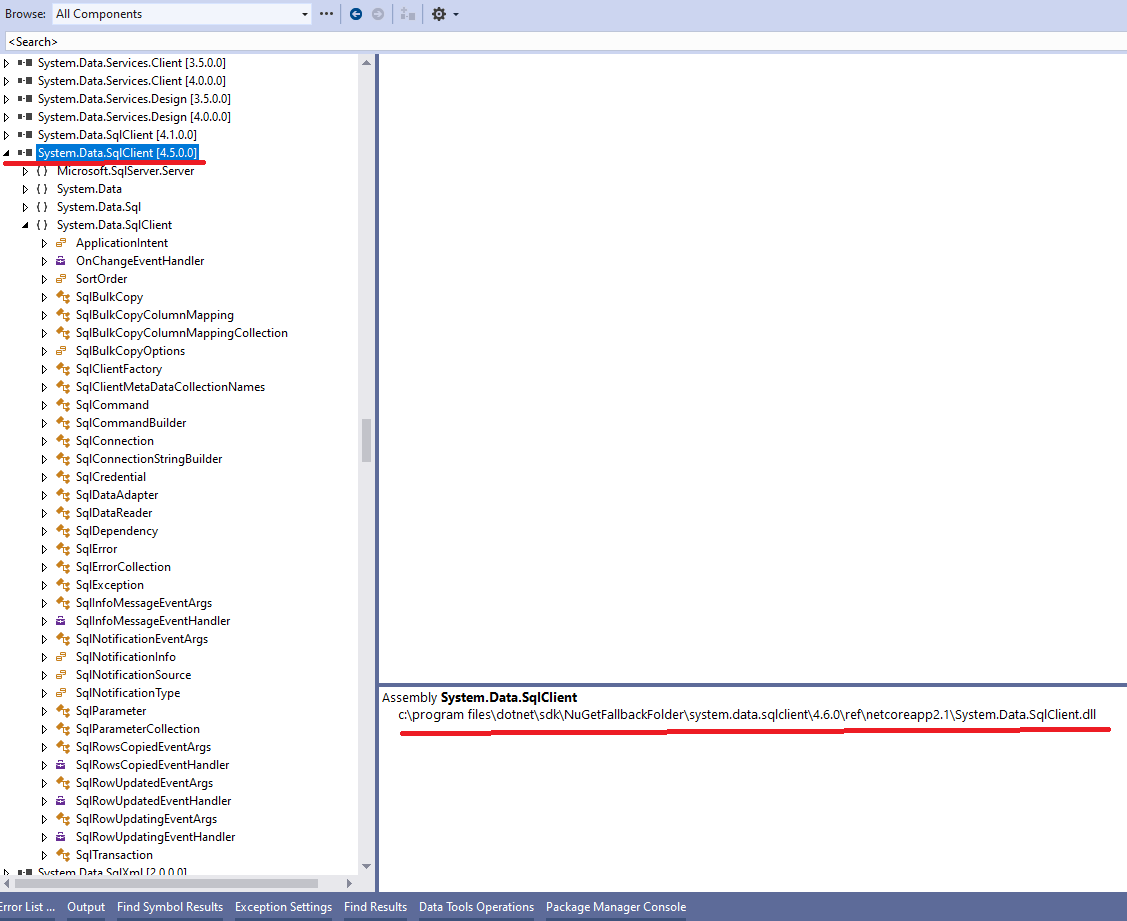Open the Browse All Components dropdown

(303, 14)
